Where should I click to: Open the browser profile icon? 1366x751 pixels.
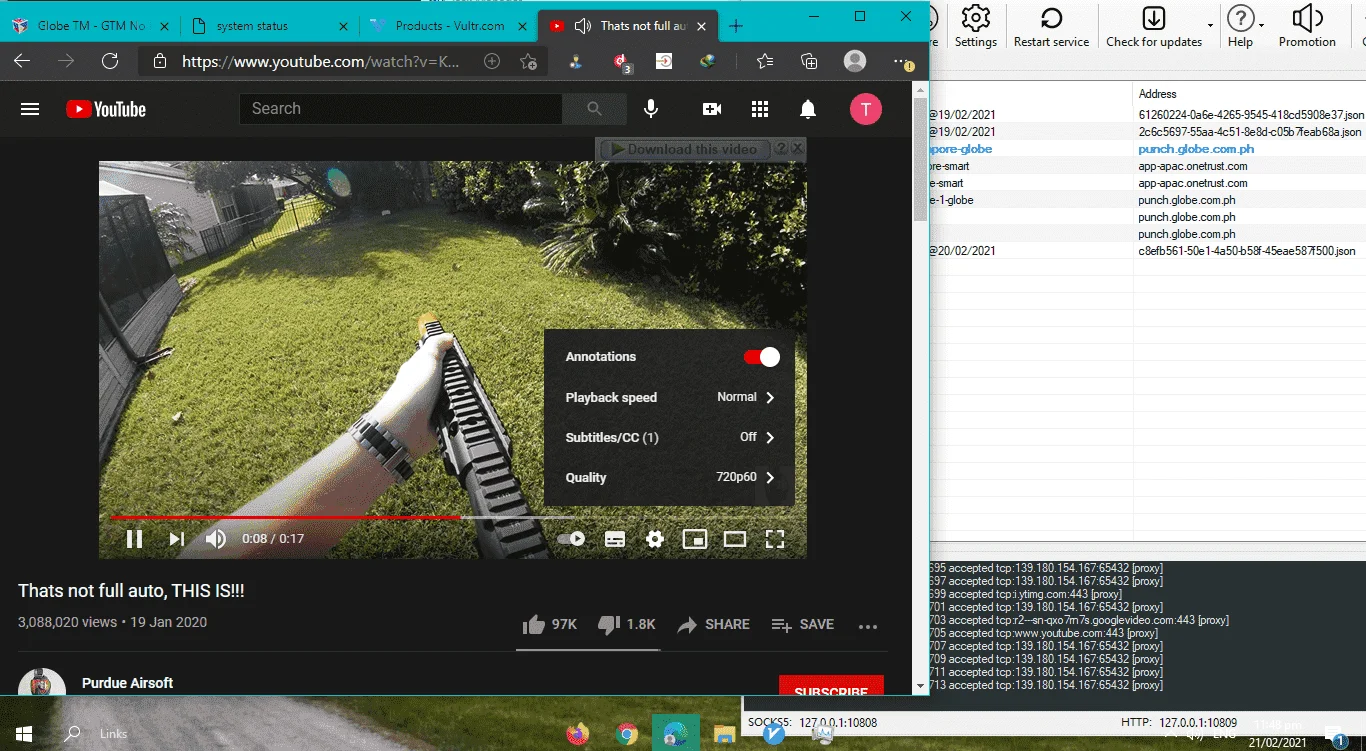click(855, 61)
